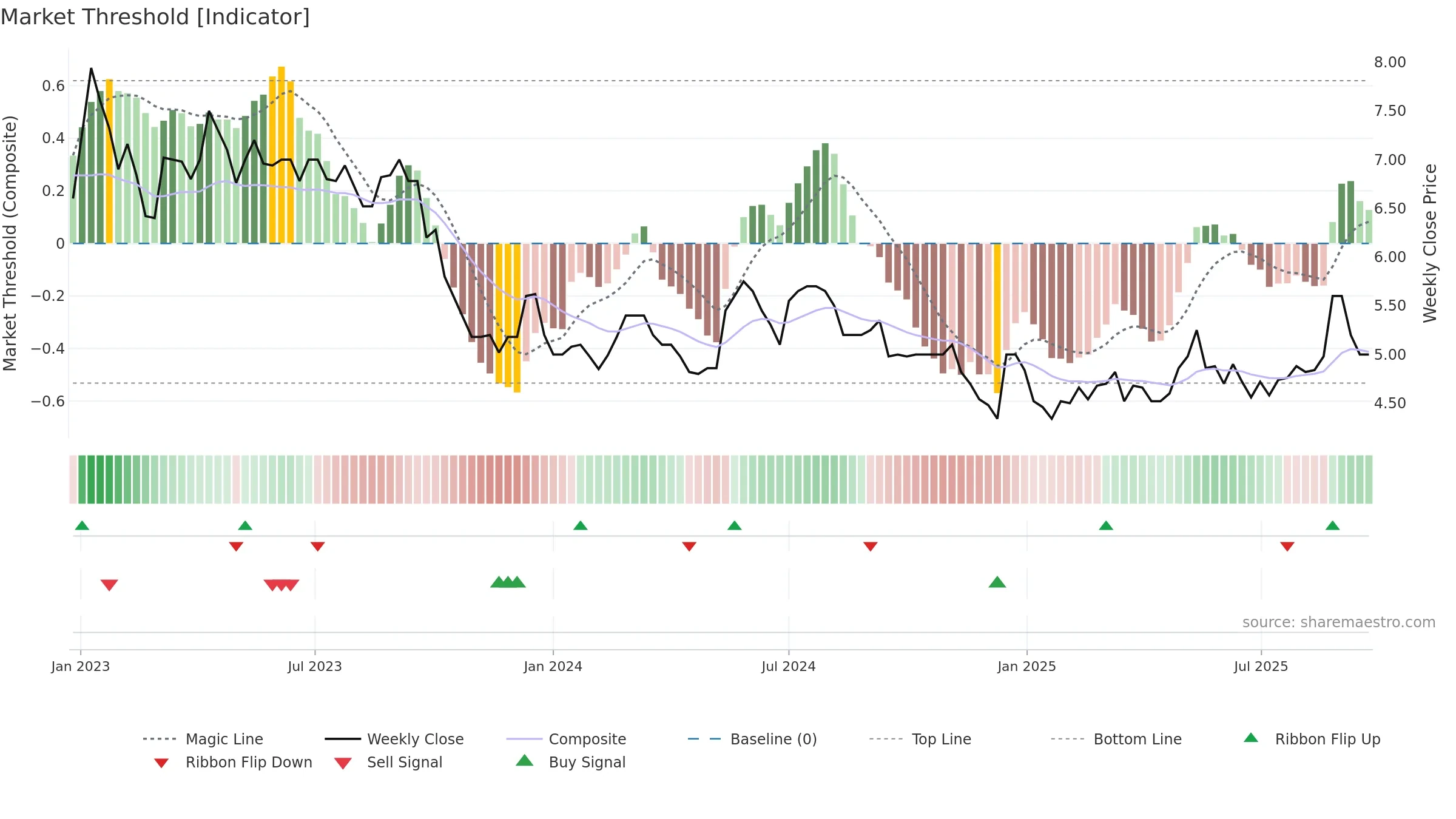
Task: Toggle the Composite legend entry
Action: (566, 739)
